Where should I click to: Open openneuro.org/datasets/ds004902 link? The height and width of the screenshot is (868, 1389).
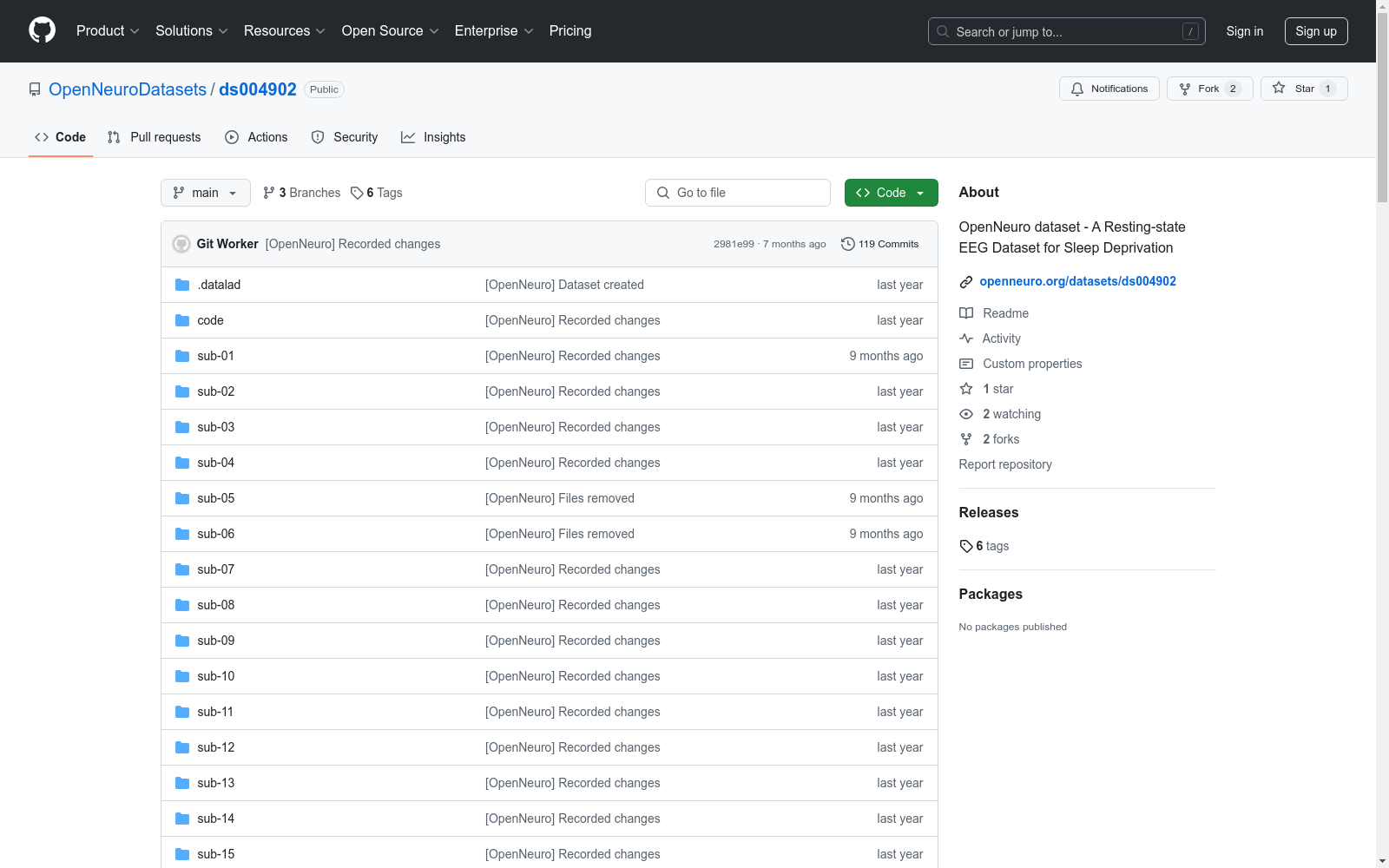(1078, 281)
